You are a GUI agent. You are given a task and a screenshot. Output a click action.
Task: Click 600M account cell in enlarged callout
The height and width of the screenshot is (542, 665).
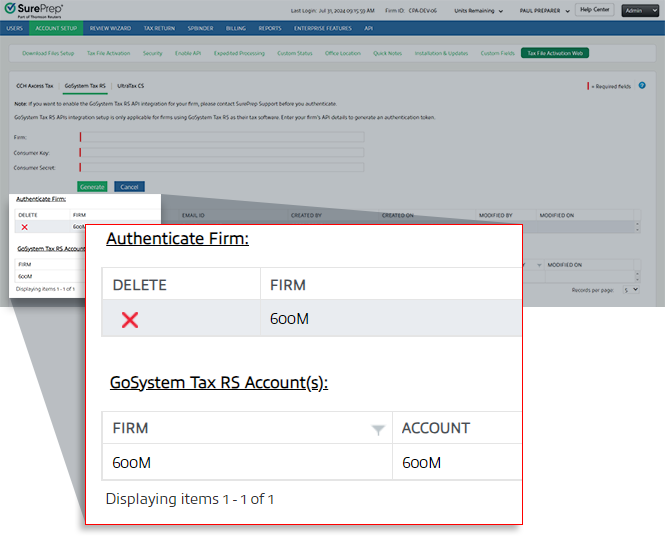point(421,463)
